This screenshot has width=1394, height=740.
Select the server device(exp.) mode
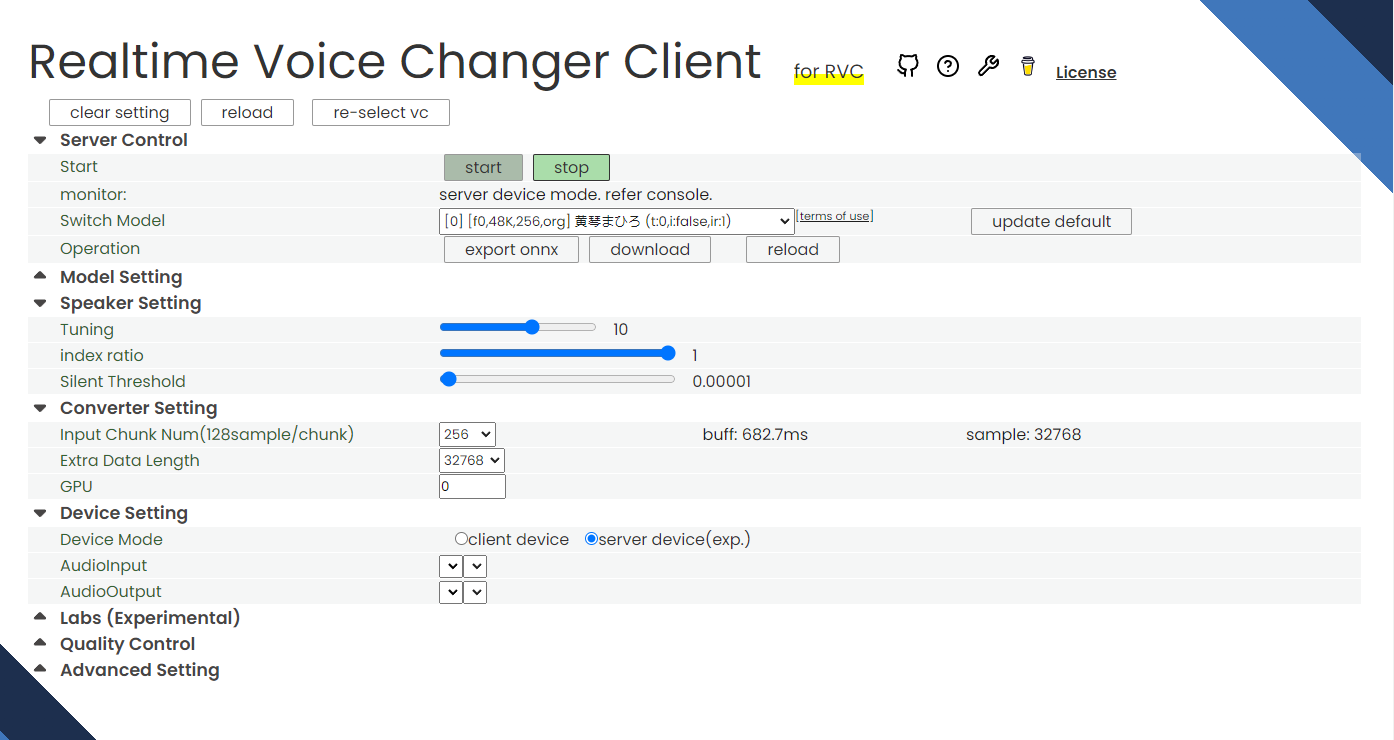coord(591,538)
